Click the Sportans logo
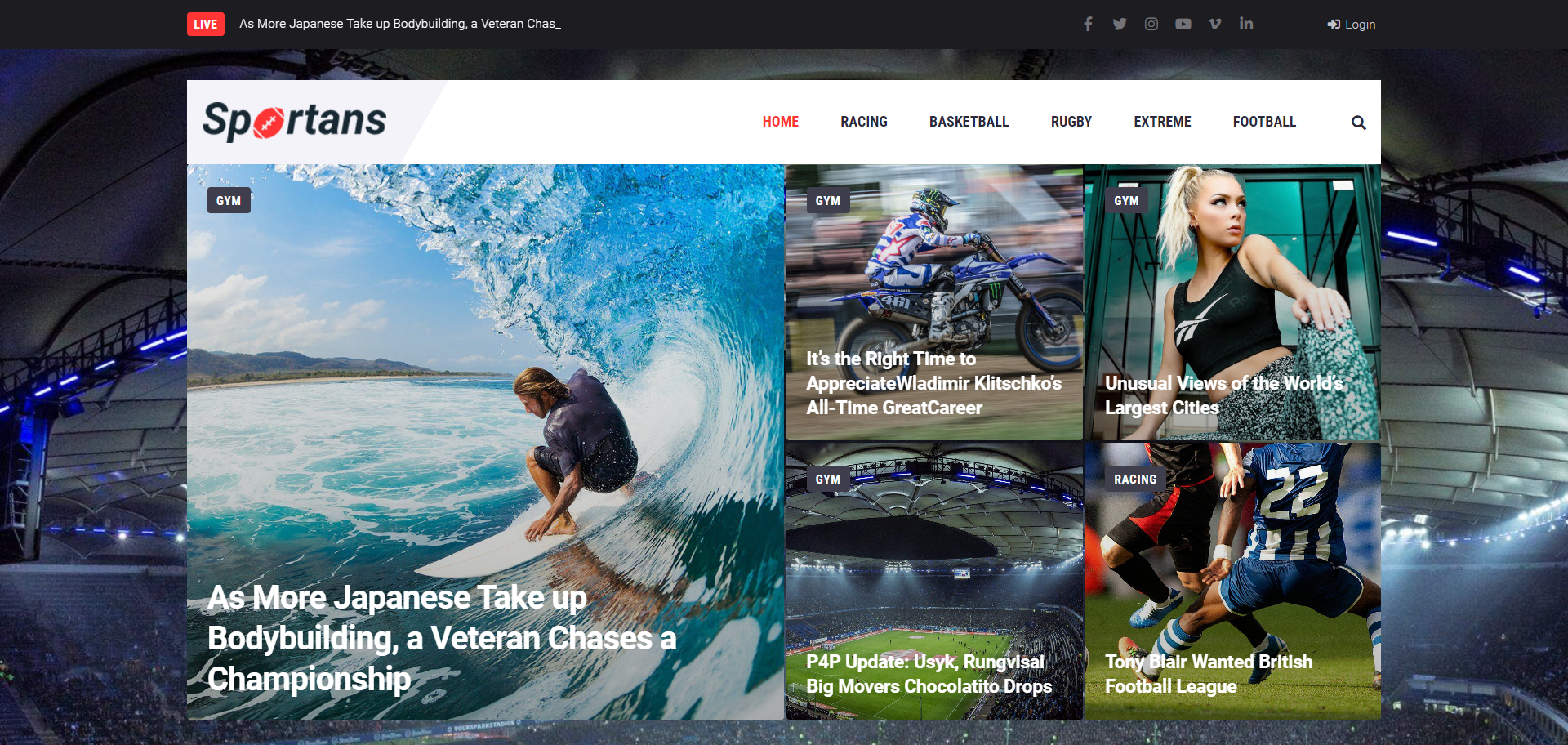Viewport: 1568px width, 745px height. coord(294,121)
